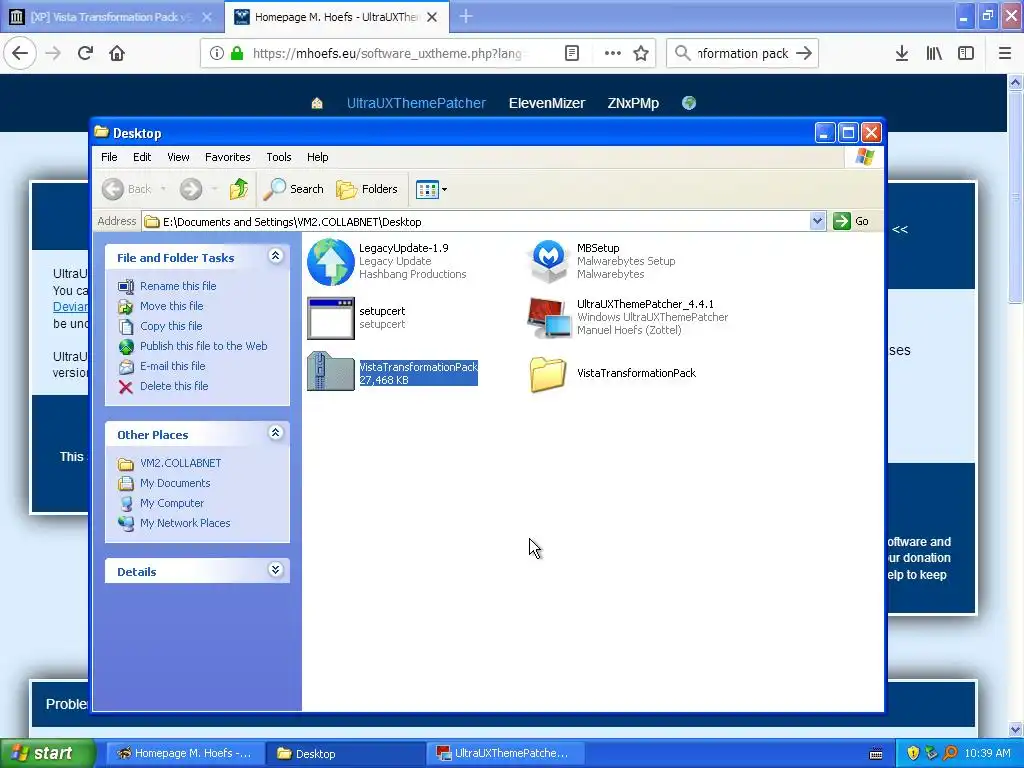This screenshot has height=768, width=1024.
Task: Click the security shield tray icon
Action: [x=913, y=753]
